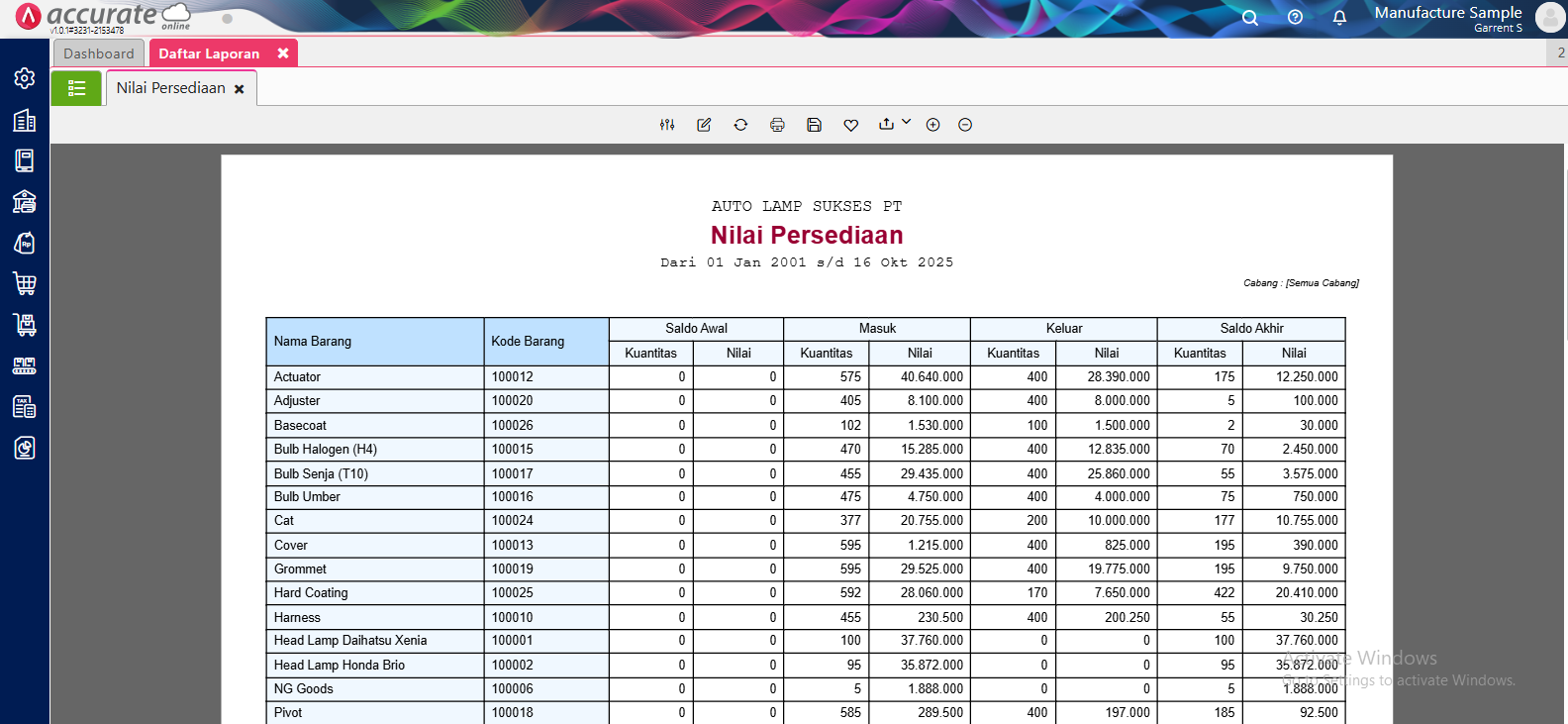
Task: Expand the export options dropdown arrow
Action: click(x=906, y=122)
